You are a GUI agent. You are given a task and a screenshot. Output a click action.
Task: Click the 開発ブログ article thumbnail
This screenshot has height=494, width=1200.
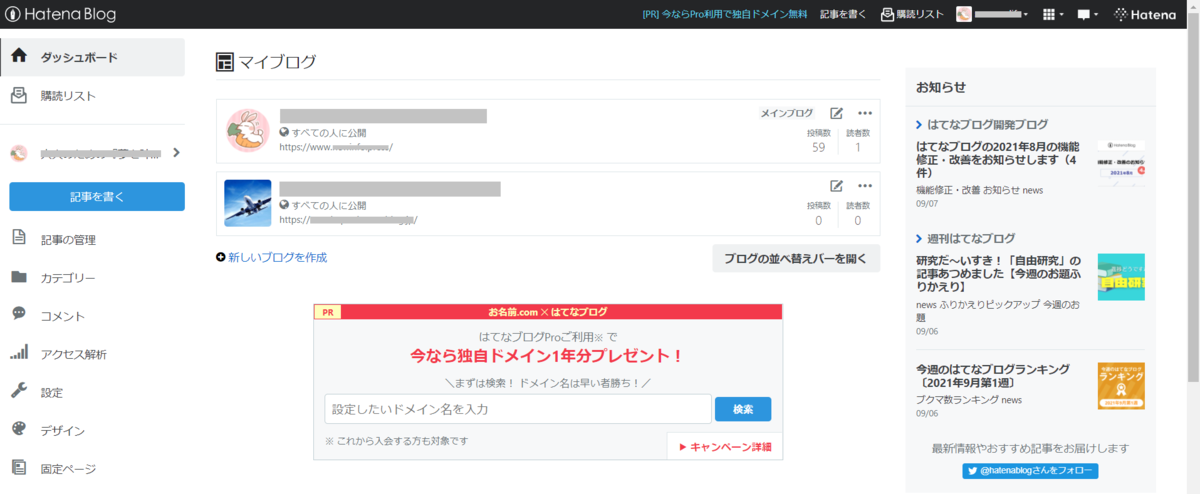click(x=1121, y=163)
